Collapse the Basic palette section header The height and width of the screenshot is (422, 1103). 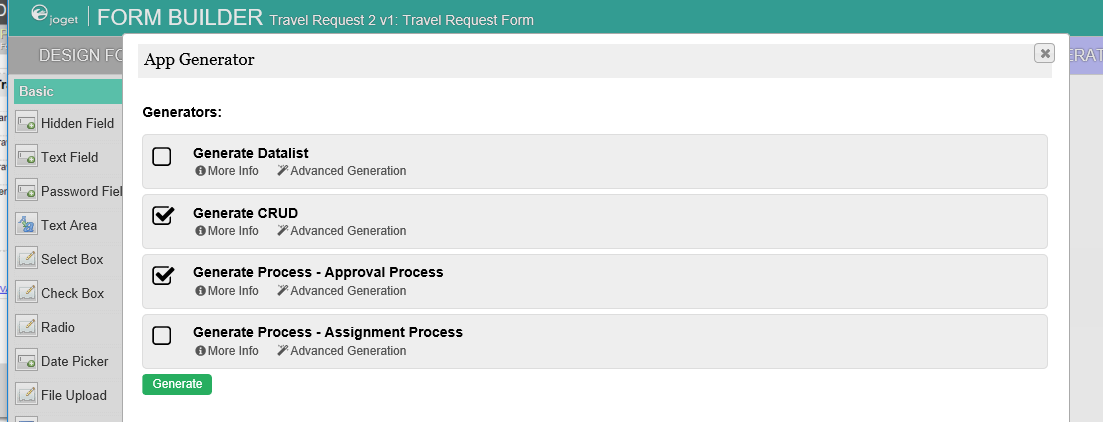click(66, 91)
